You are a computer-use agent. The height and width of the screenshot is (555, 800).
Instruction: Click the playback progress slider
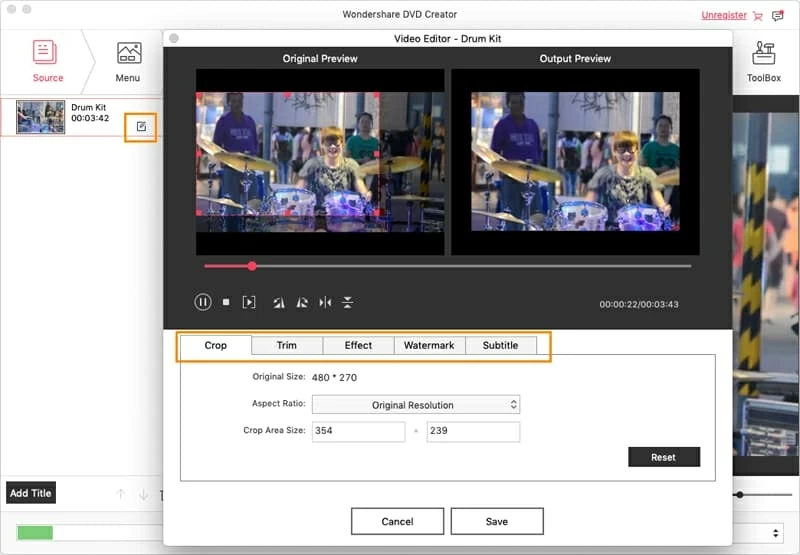[x=447, y=266]
